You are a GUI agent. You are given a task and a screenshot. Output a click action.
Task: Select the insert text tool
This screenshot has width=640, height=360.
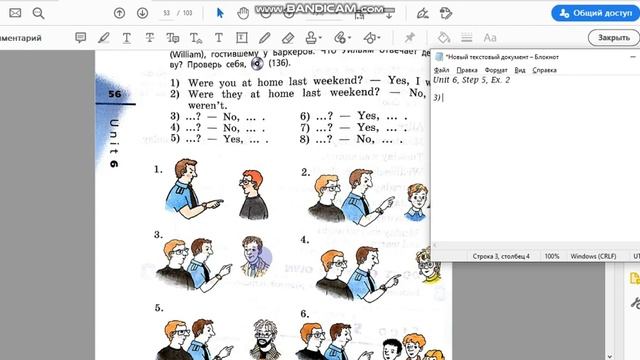pos(196,38)
